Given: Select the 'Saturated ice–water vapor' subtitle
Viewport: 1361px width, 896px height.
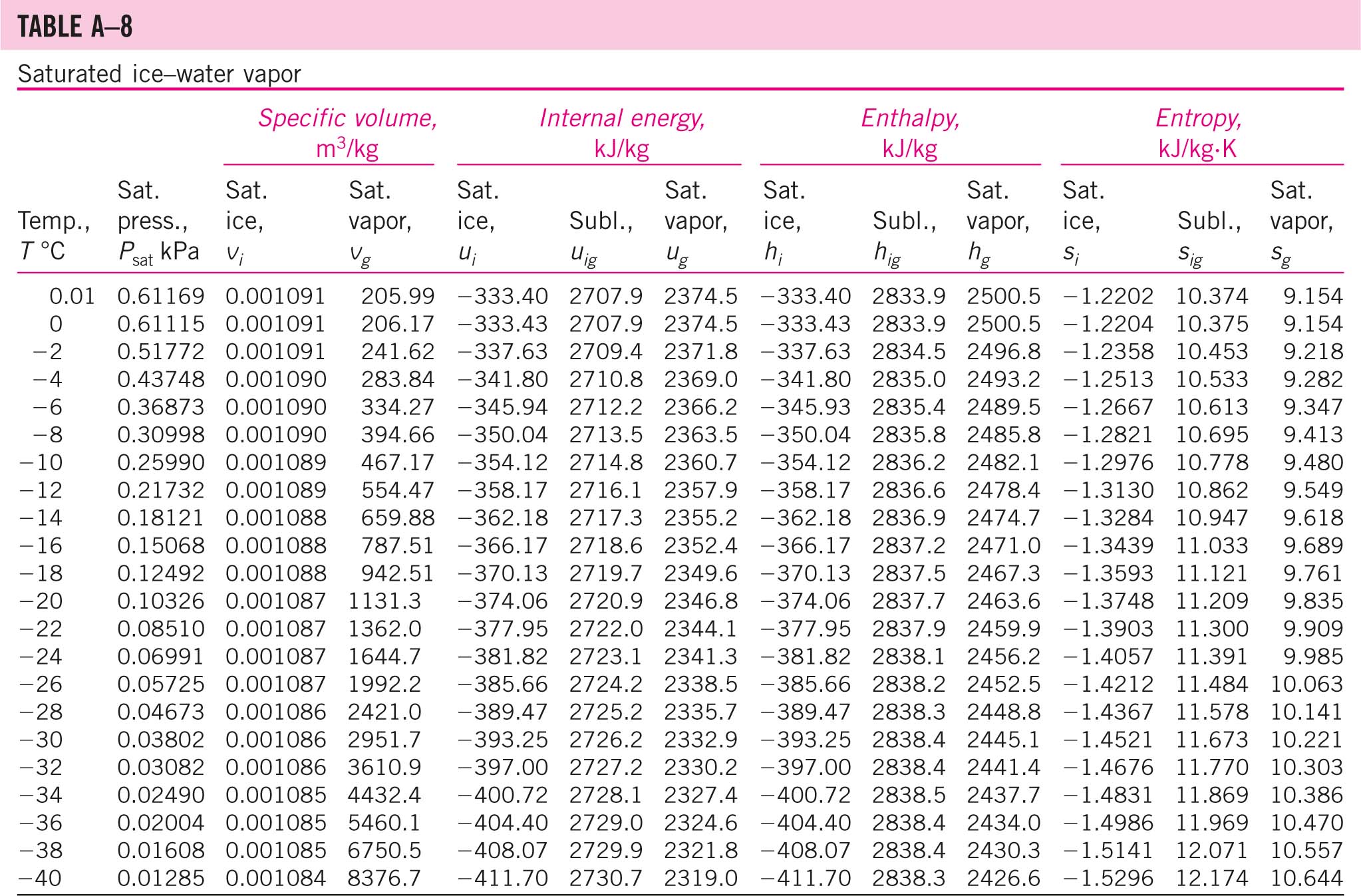Looking at the screenshot, I should pos(160,73).
